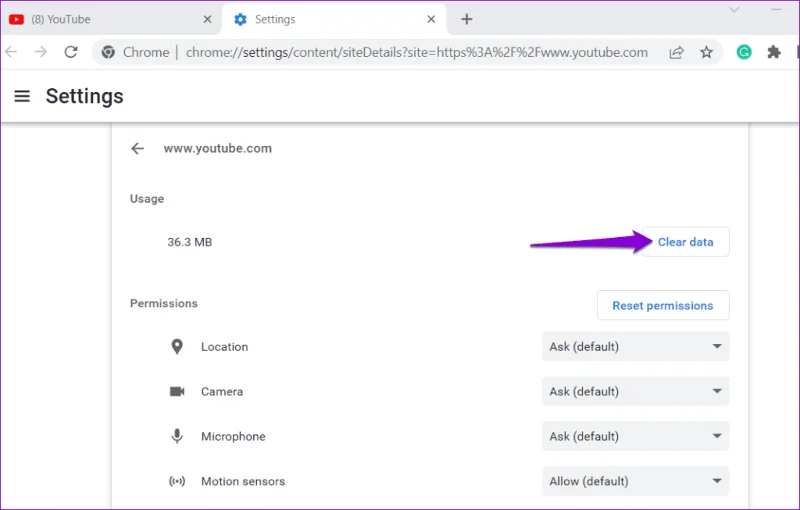Screen dimensions: 800x510
Task: Click the Camera permission icon
Action: coord(177,392)
